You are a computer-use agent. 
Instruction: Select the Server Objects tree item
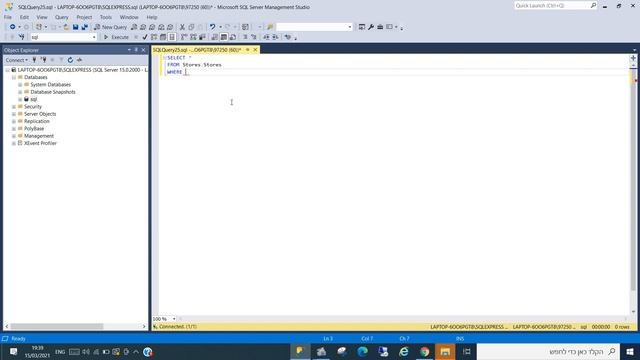[40, 114]
